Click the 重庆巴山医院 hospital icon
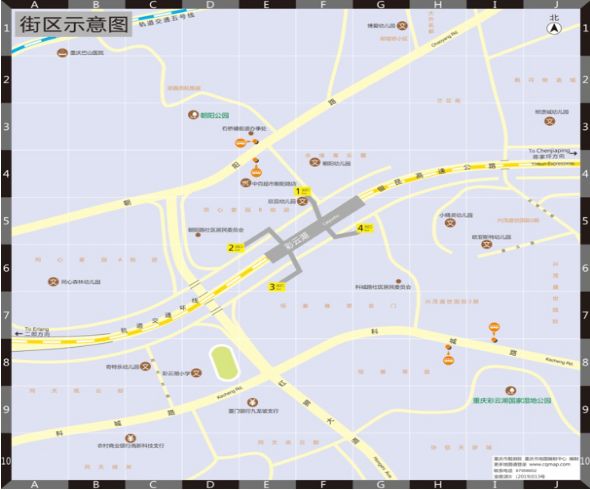Viewport: 590px width, 490px height. [62, 53]
